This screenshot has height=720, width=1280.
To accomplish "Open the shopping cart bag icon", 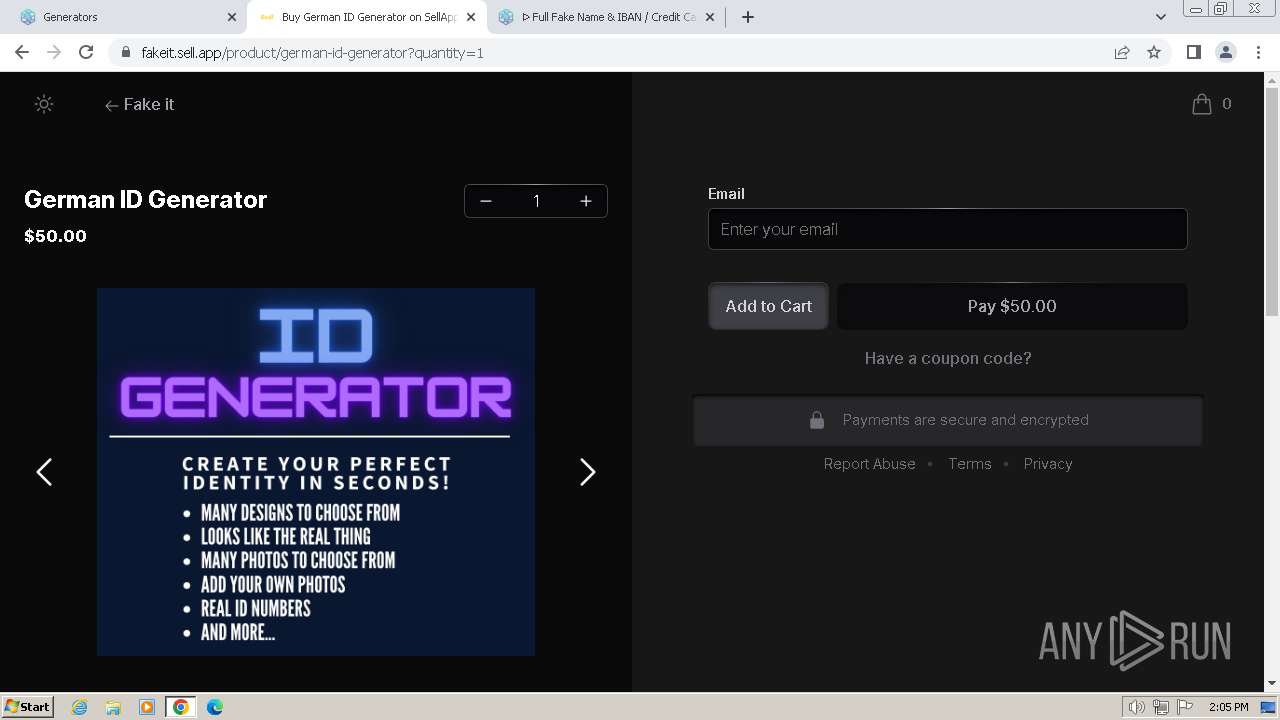I will (x=1202, y=104).
